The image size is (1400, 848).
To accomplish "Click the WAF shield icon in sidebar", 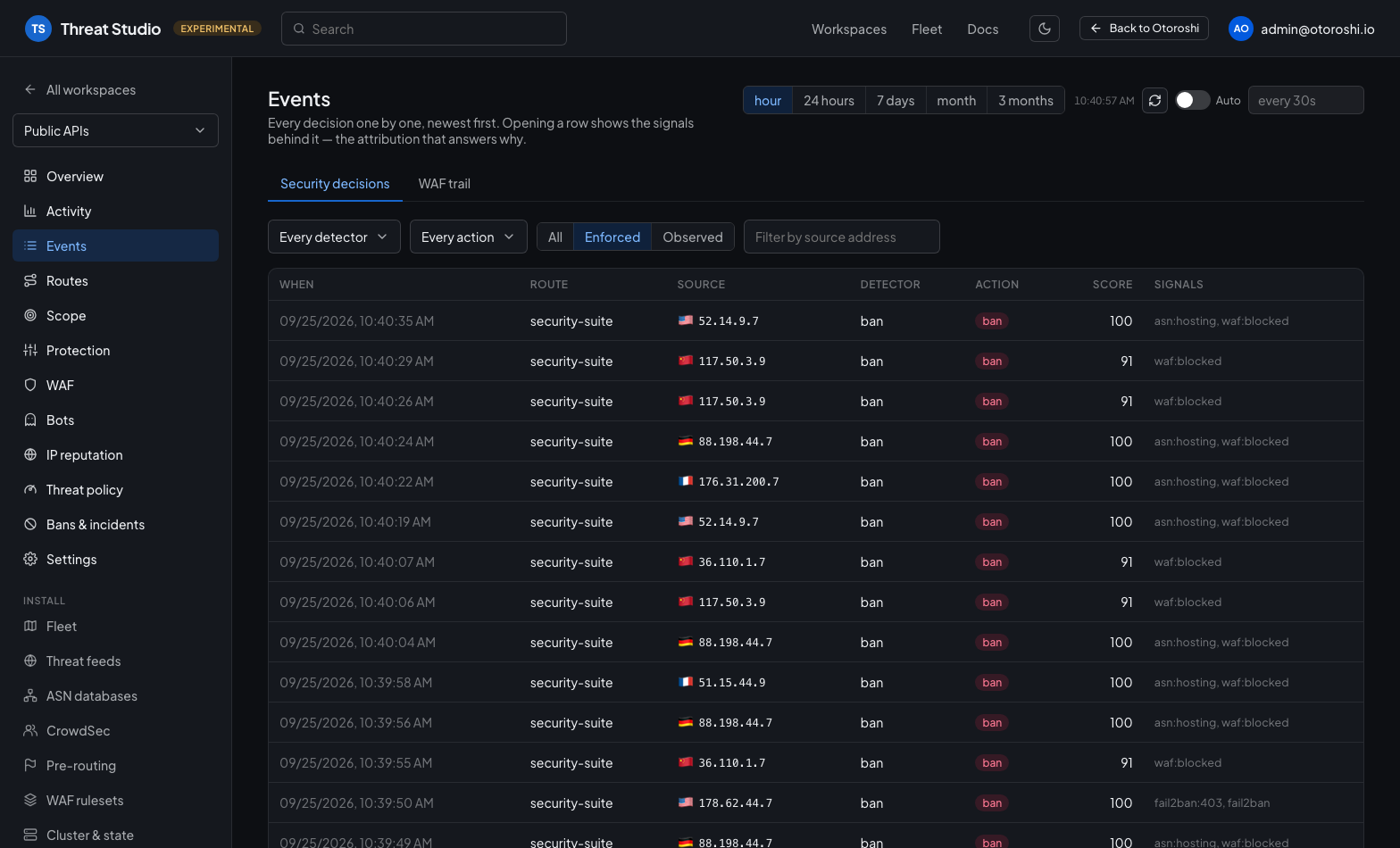I will 30,385.
